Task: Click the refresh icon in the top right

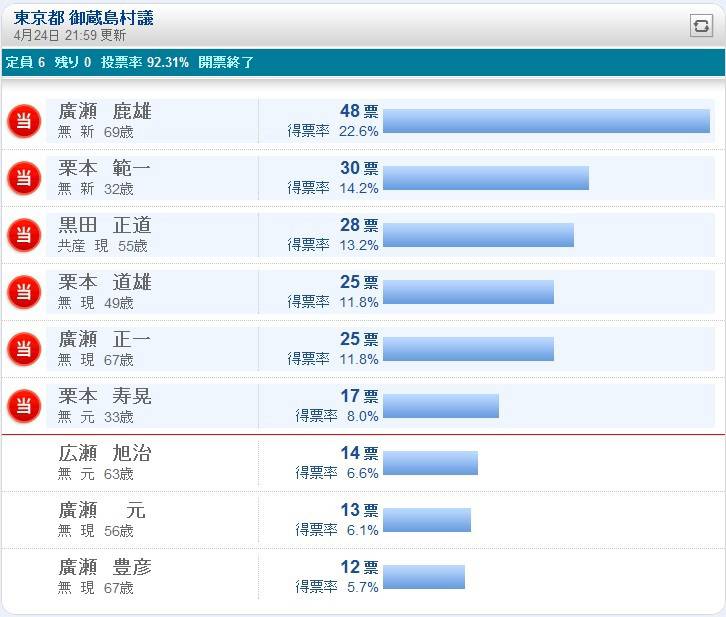Action: click(701, 26)
